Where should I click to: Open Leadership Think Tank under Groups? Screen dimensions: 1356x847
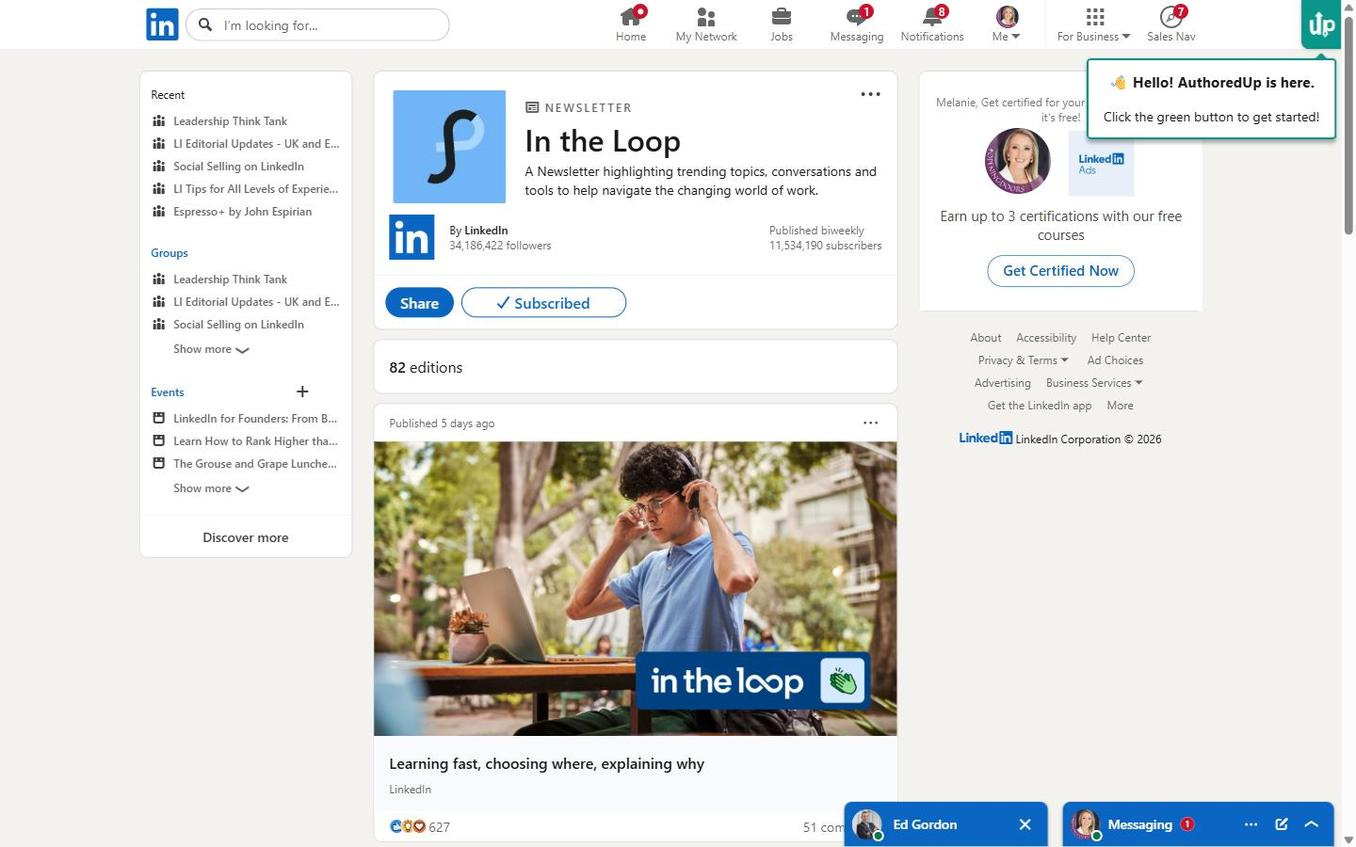coord(230,279)
